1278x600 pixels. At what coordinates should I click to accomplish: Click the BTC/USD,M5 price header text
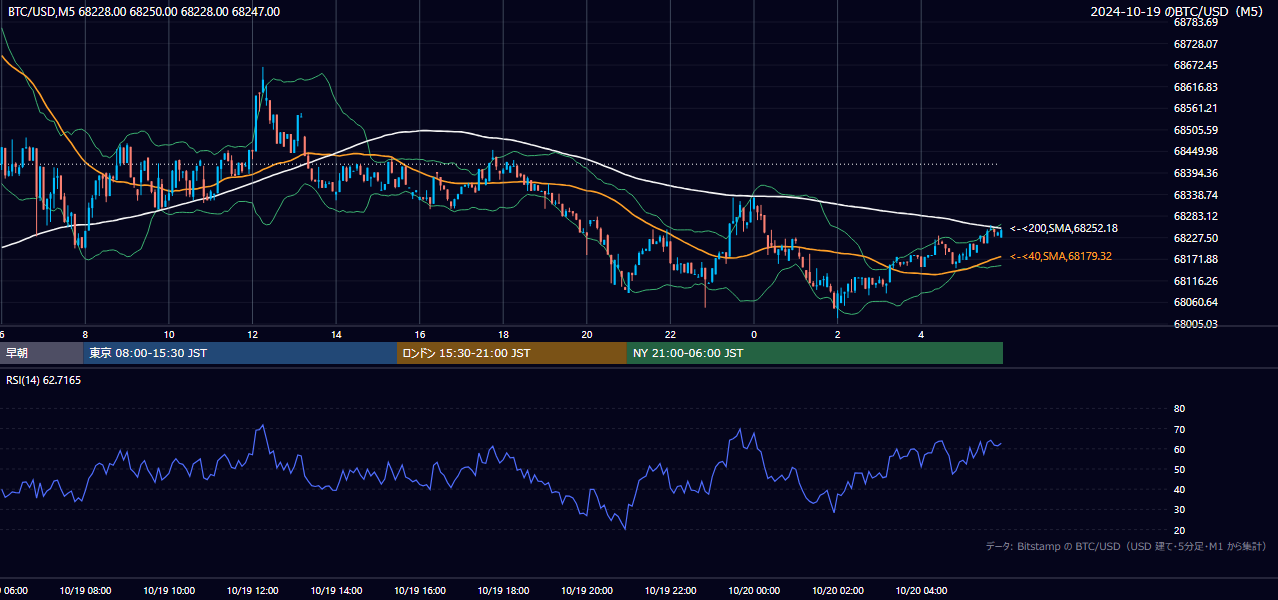click(x=144, y=12)
